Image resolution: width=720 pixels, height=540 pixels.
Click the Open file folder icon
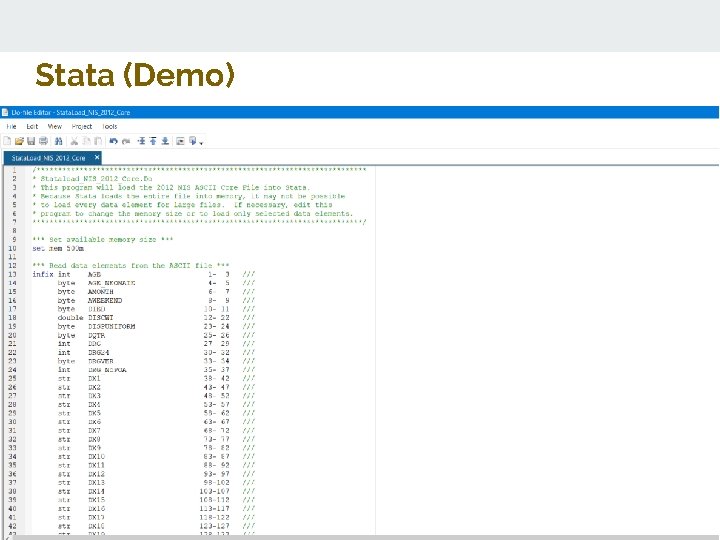coord(19,141)
